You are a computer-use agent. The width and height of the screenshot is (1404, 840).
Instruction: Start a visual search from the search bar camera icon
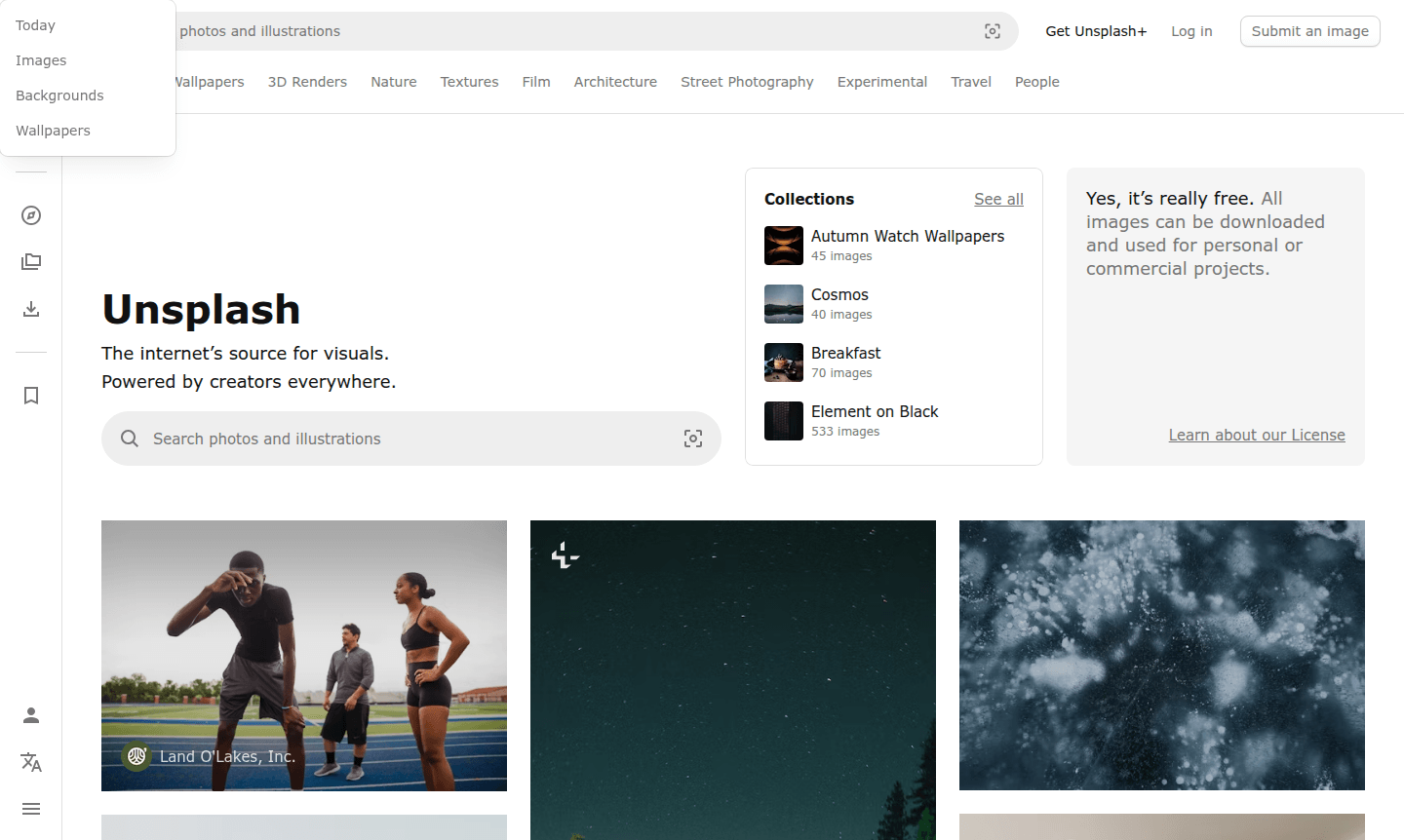(x=693, y=439)
